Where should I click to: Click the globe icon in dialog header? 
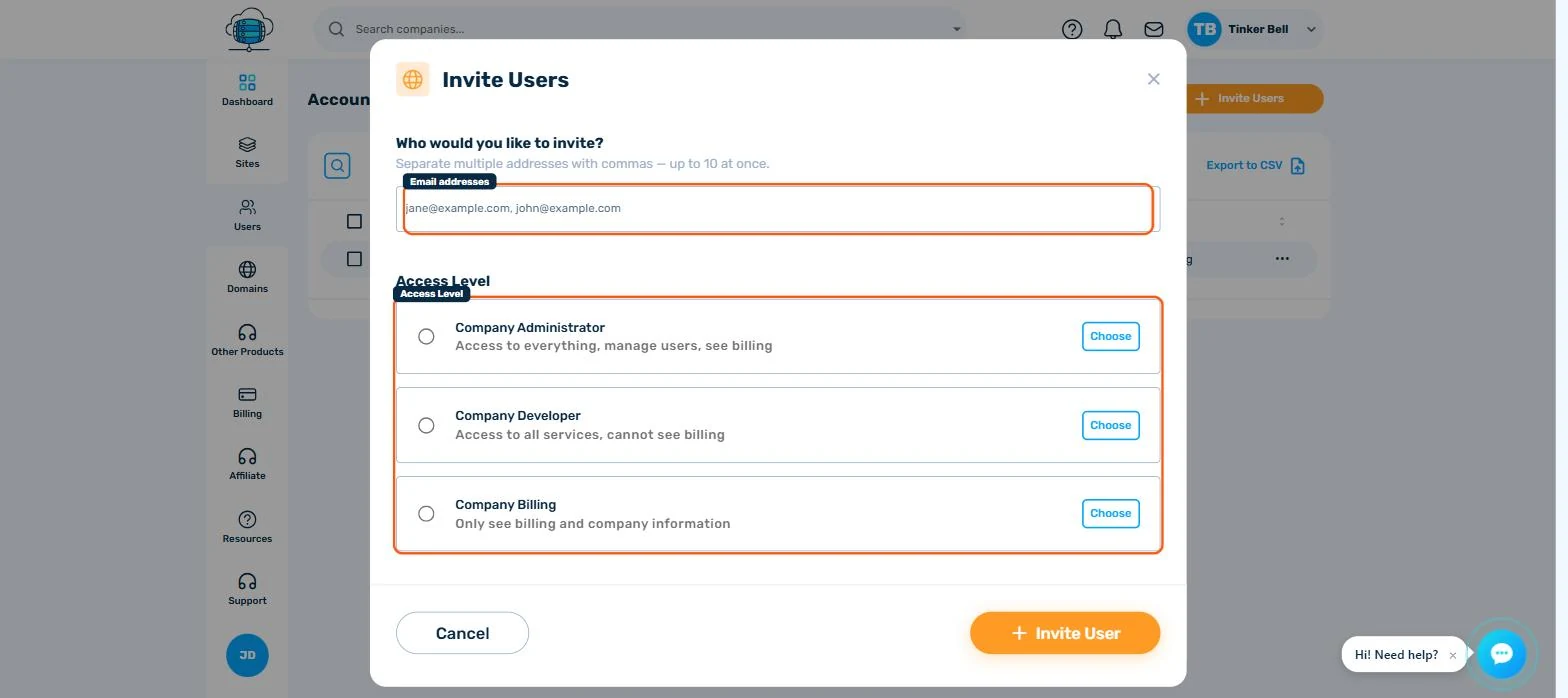coord(412,79)
